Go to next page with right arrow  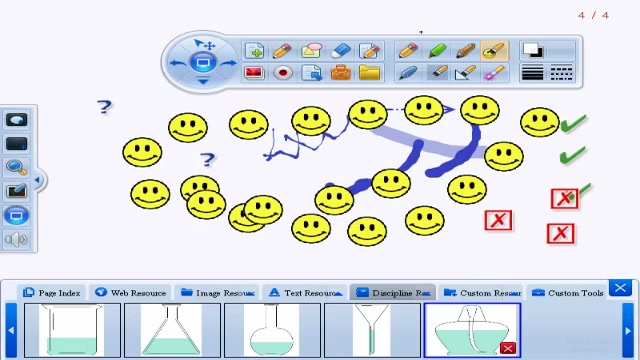229,63
